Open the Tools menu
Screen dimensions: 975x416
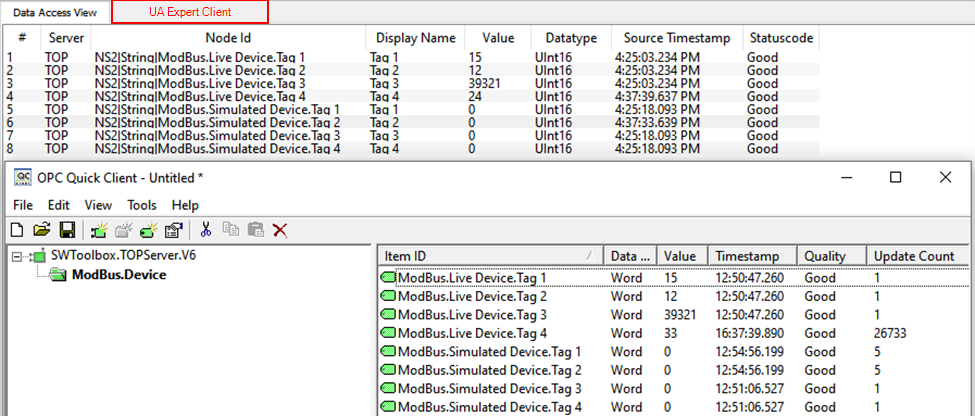tap(142, 205)
